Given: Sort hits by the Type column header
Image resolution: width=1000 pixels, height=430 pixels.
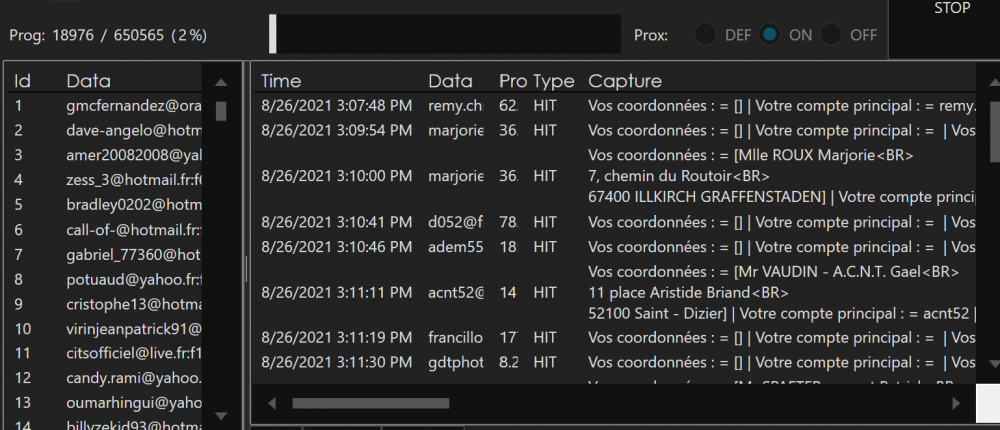Looking at the screenshot, I should 553,81.
